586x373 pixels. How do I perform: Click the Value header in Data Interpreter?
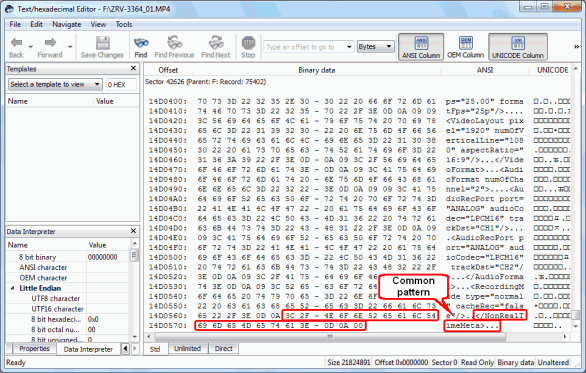[x=97, y=245]
